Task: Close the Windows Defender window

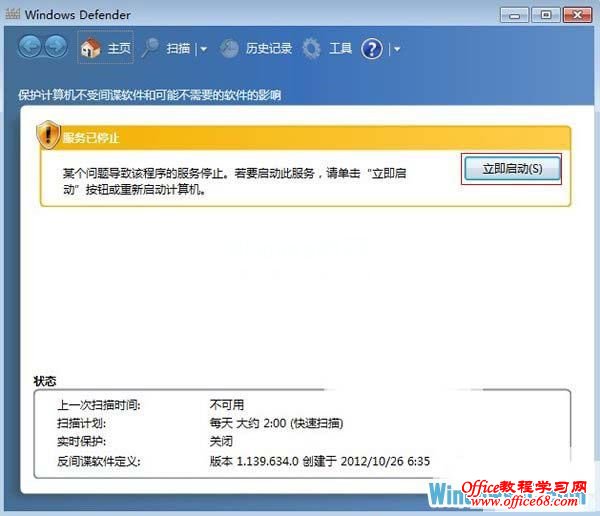Action: coord(577,15)
